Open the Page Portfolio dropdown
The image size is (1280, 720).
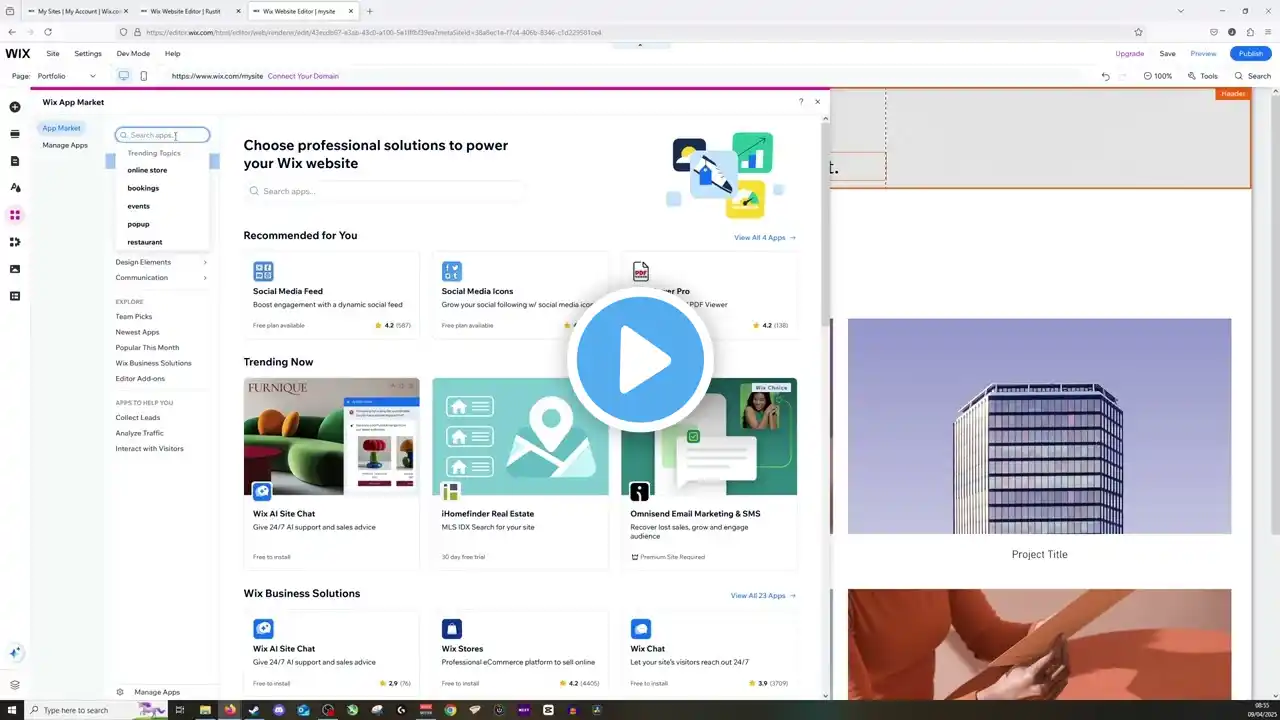click(66, 76)
